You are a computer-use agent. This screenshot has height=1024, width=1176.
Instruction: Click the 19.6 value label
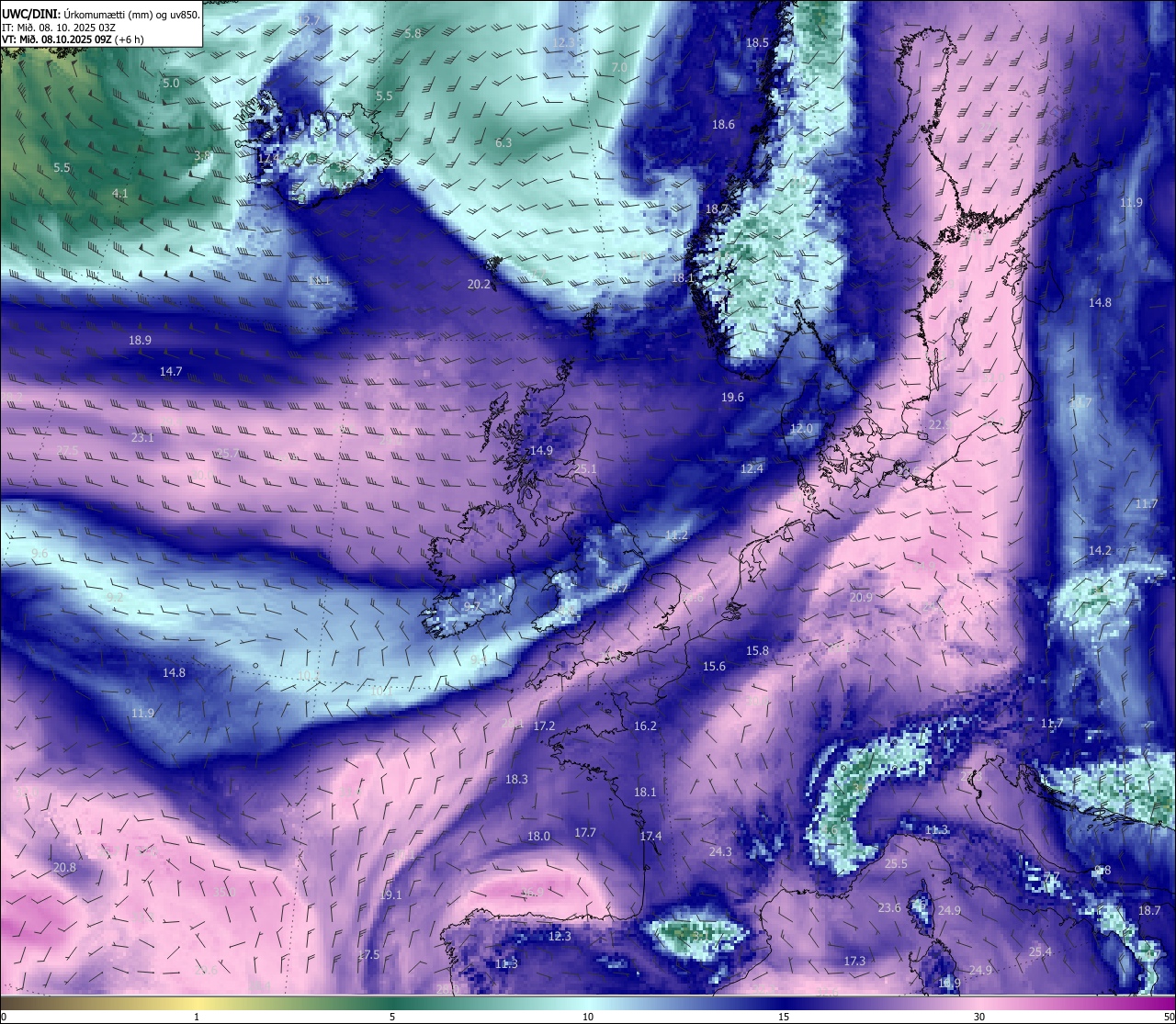tap(732, 397)
